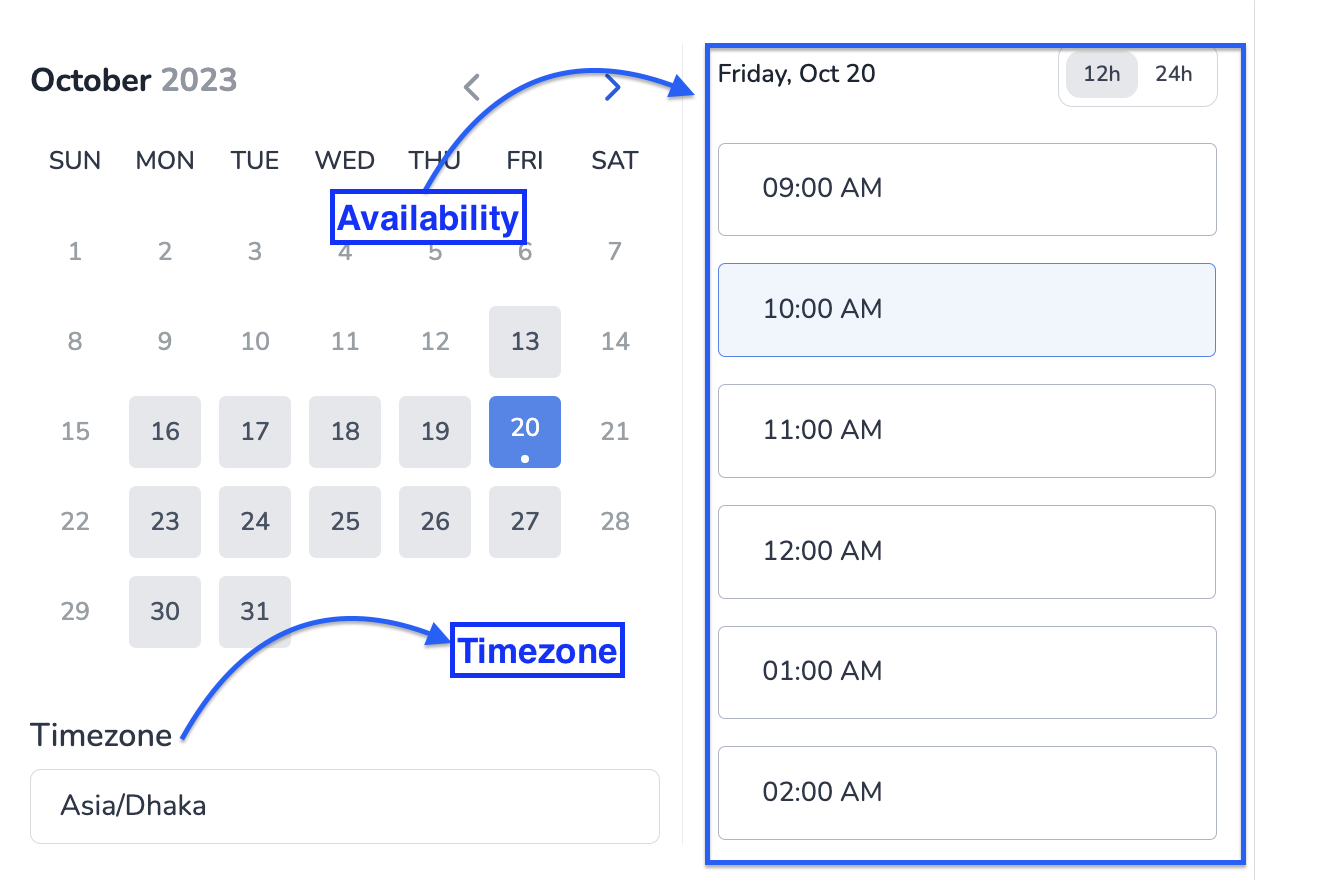Navigate to the previous month

click(x=471, y=87)
